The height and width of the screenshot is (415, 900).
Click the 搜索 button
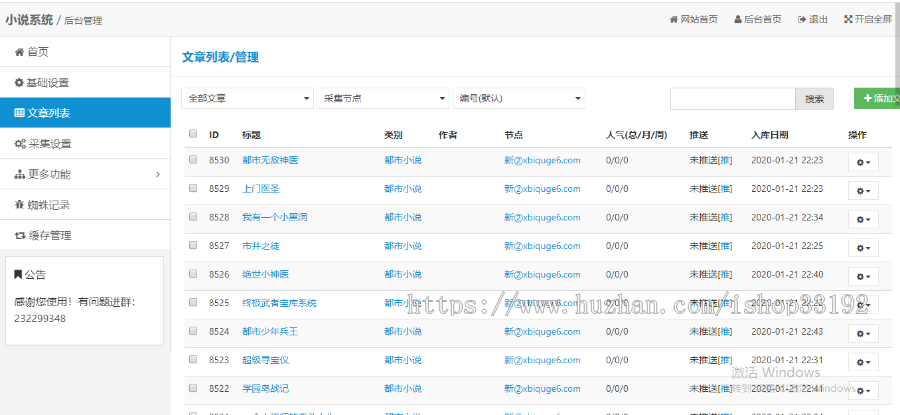coord(814,99)
